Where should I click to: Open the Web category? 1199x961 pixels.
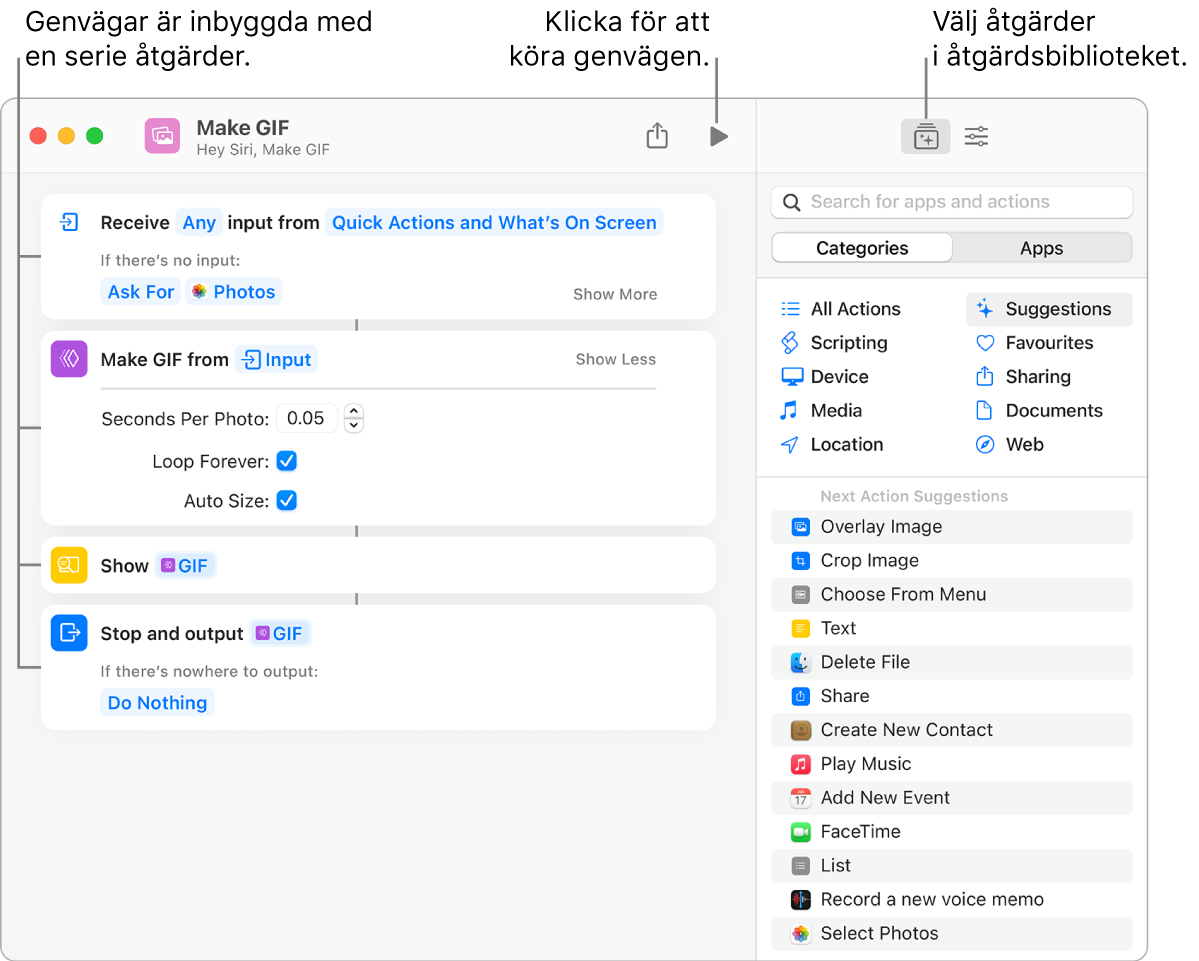click(x=1009, y=444)
